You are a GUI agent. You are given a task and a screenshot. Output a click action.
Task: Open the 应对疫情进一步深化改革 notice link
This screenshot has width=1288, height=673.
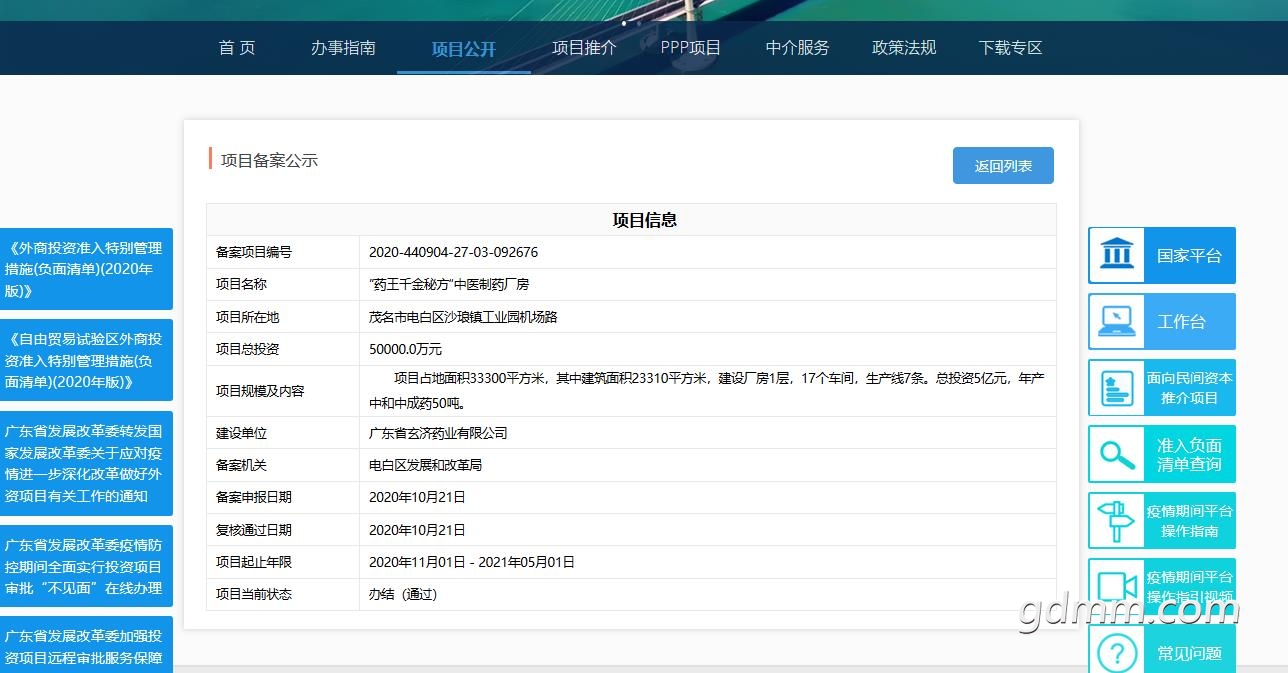(84, 463)
